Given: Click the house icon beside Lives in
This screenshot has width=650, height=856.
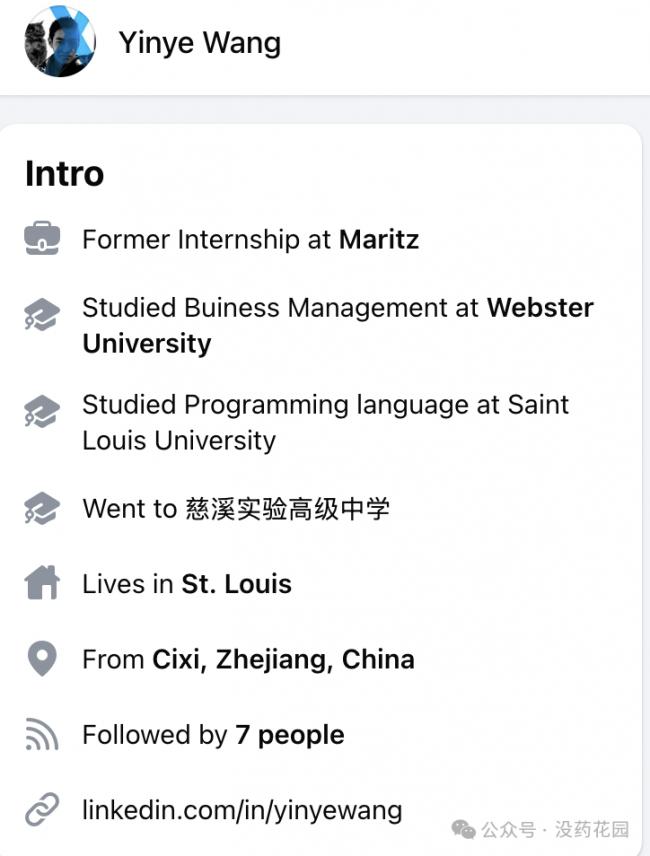Looking at the screenshot, I should [x=42, y=584].
